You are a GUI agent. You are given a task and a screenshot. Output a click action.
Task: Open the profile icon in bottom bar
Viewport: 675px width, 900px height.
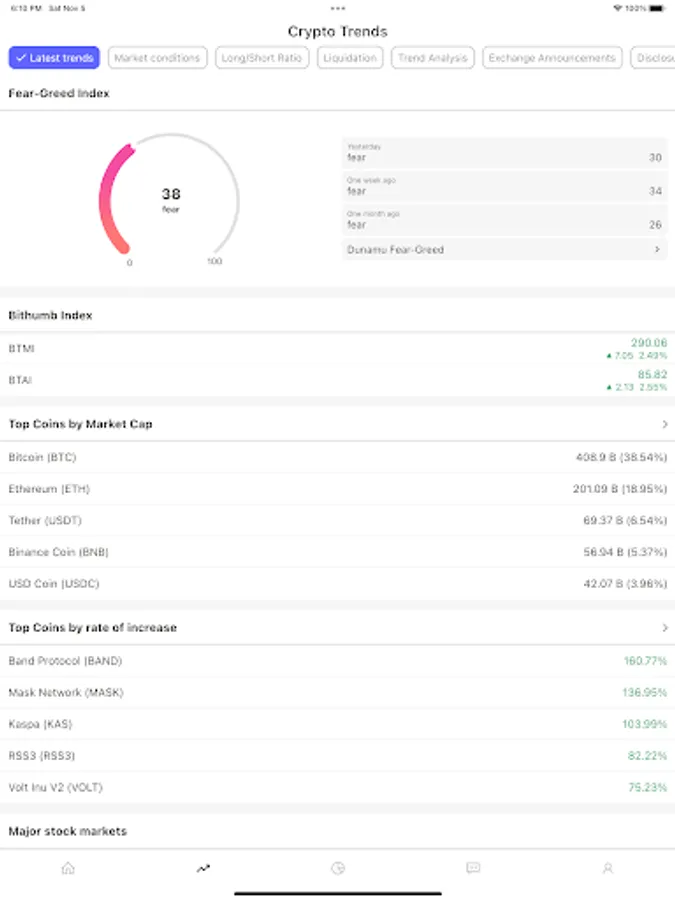[607, 868]
